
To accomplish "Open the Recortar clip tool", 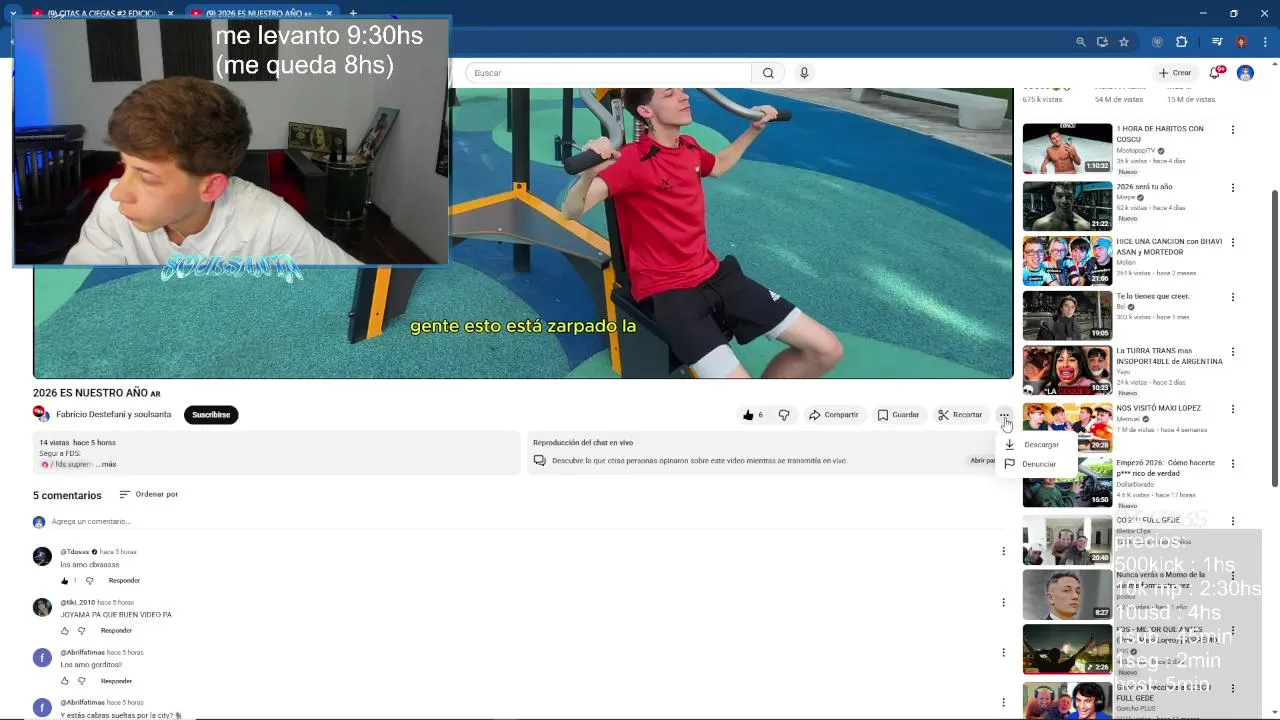I will (x=960, y=415).
